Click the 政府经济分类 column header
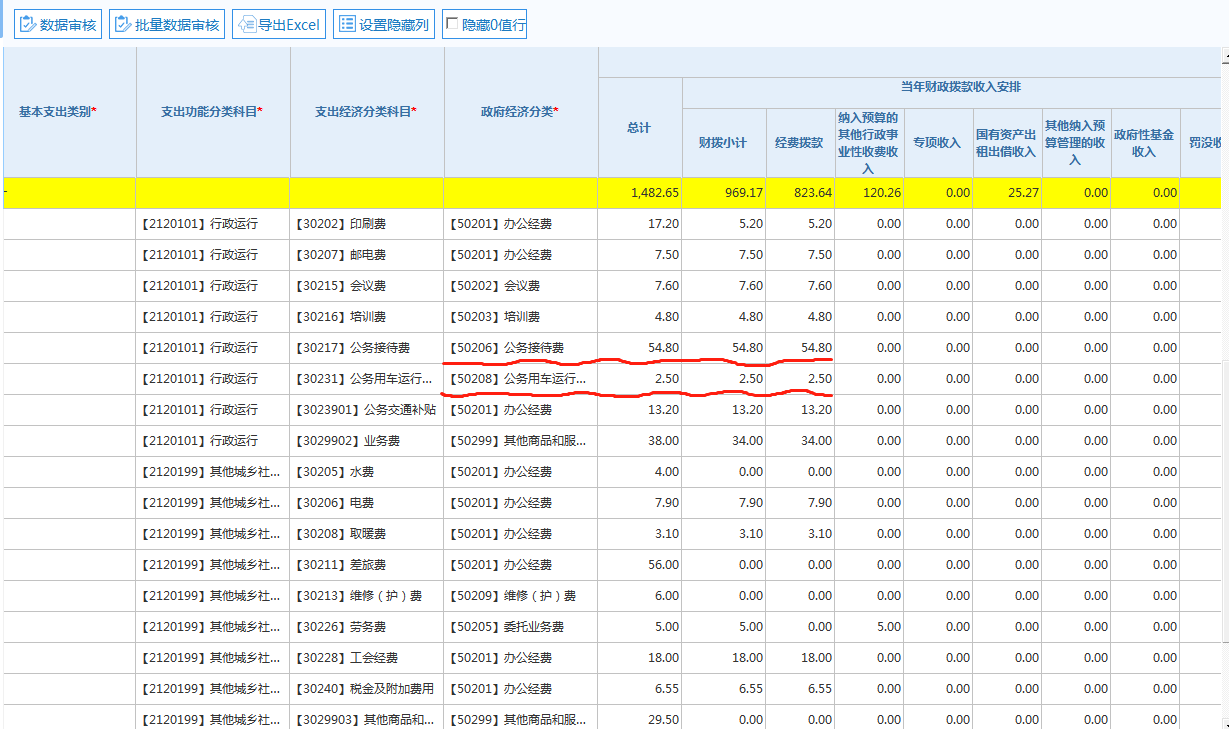The width and height of the screenshot is (1229, 729). coord(520,112)
